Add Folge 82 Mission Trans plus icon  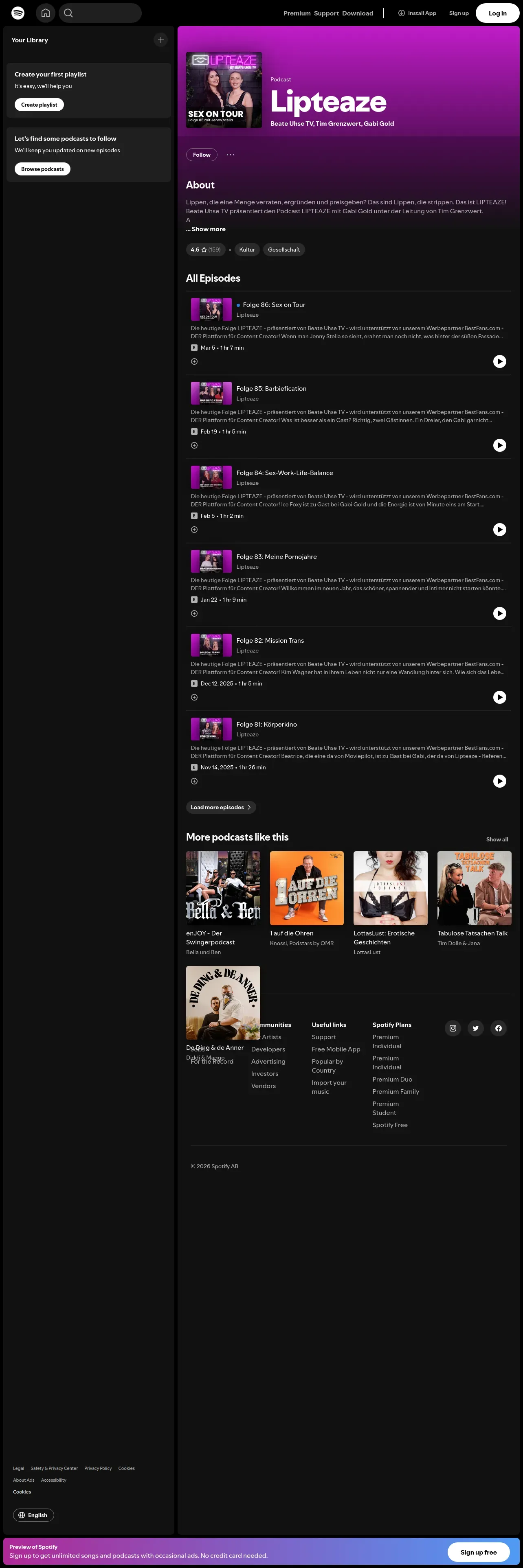194,698
